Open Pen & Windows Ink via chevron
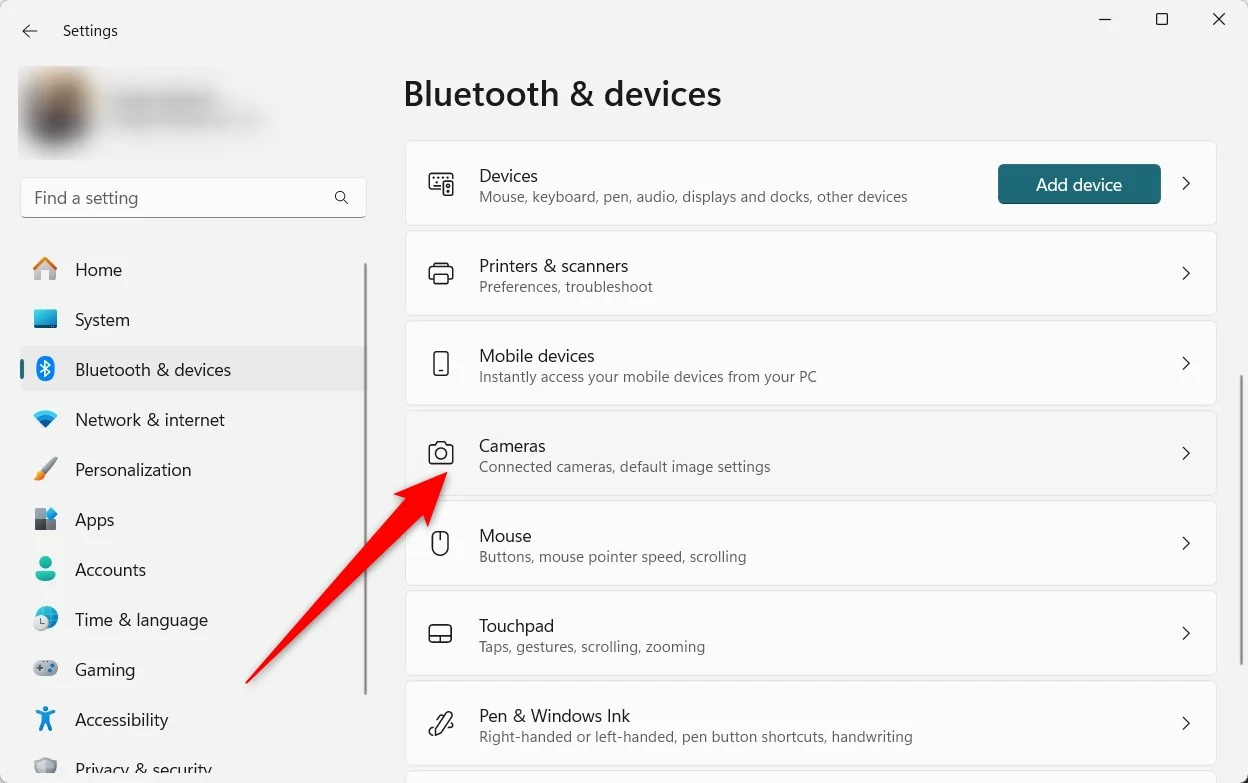The height and width of the screenshot is (783, 1248). pos(1186,724)
